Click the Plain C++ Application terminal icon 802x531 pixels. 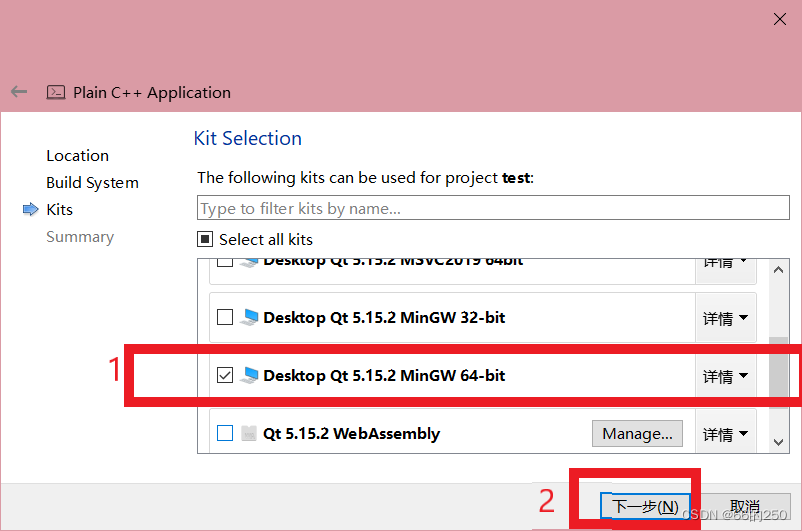pyautogui.click(x=56, y=92)
